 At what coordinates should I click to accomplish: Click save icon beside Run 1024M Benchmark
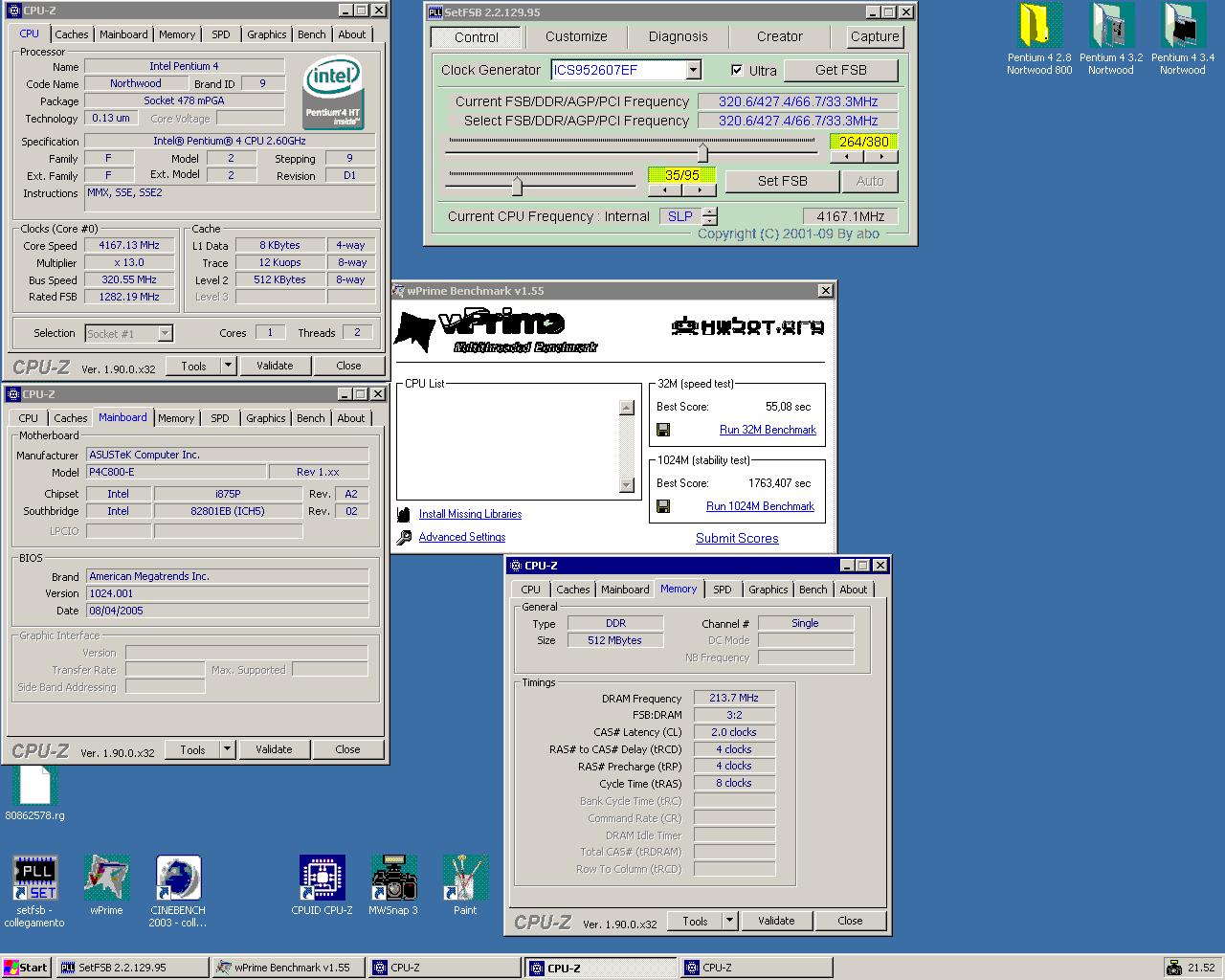(x=663, y=506)
